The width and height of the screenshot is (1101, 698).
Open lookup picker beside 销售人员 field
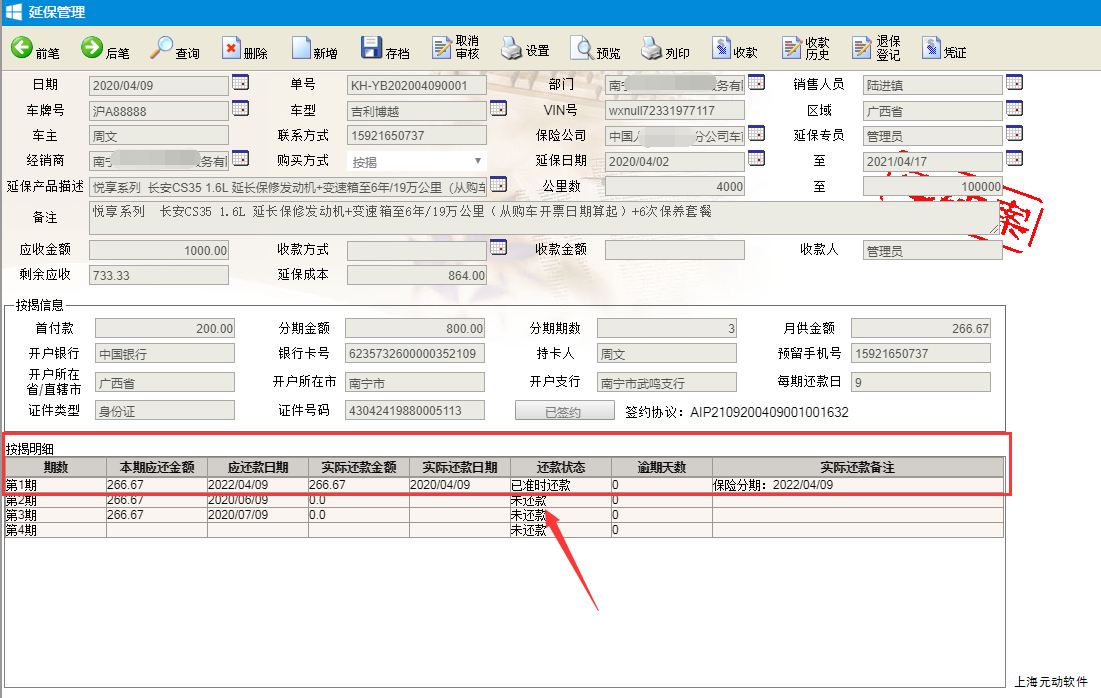(1014, 82)
